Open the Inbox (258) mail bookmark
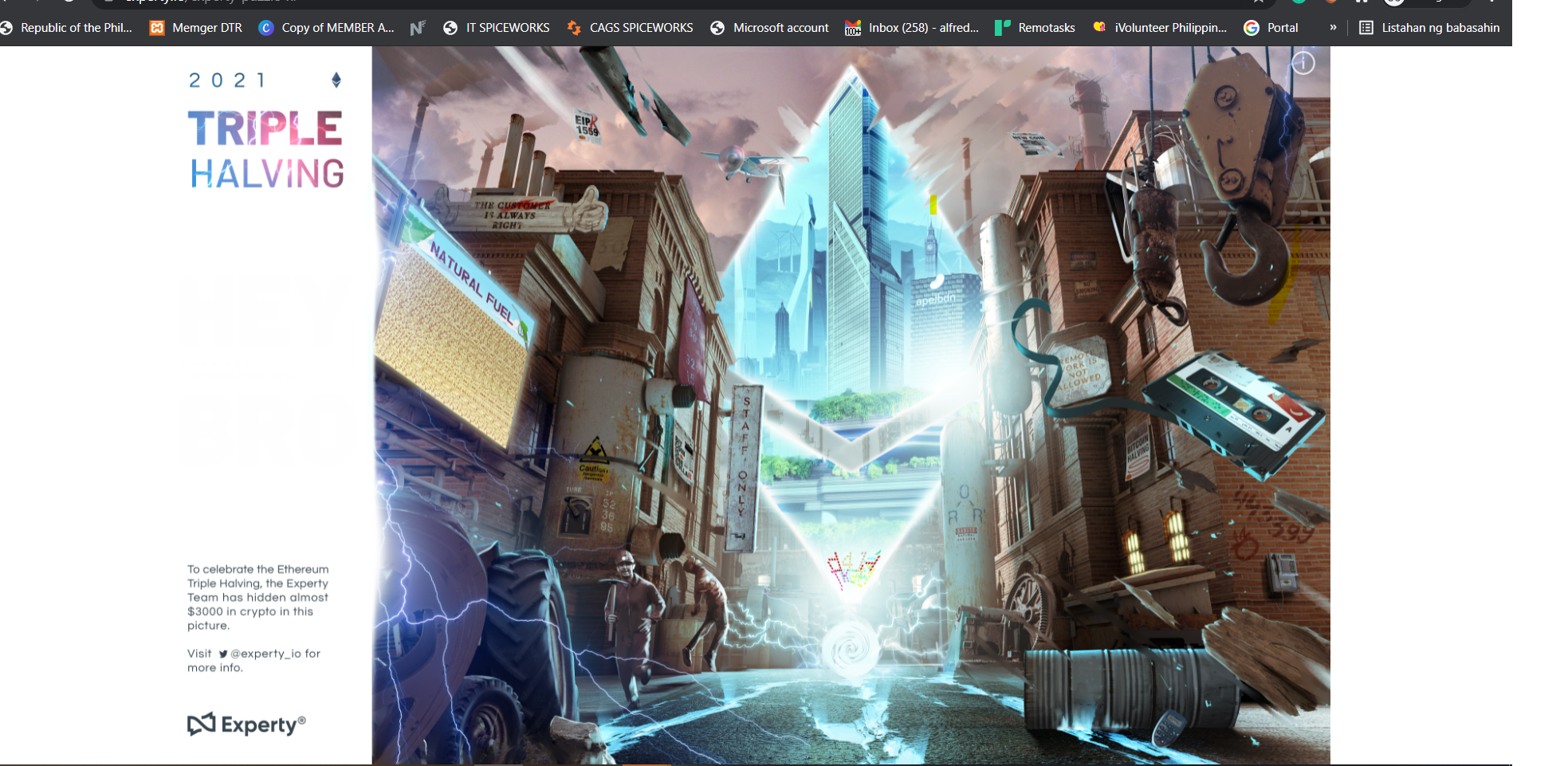The width and height of the screenshot is (1568, 766). tap(912, 28)
